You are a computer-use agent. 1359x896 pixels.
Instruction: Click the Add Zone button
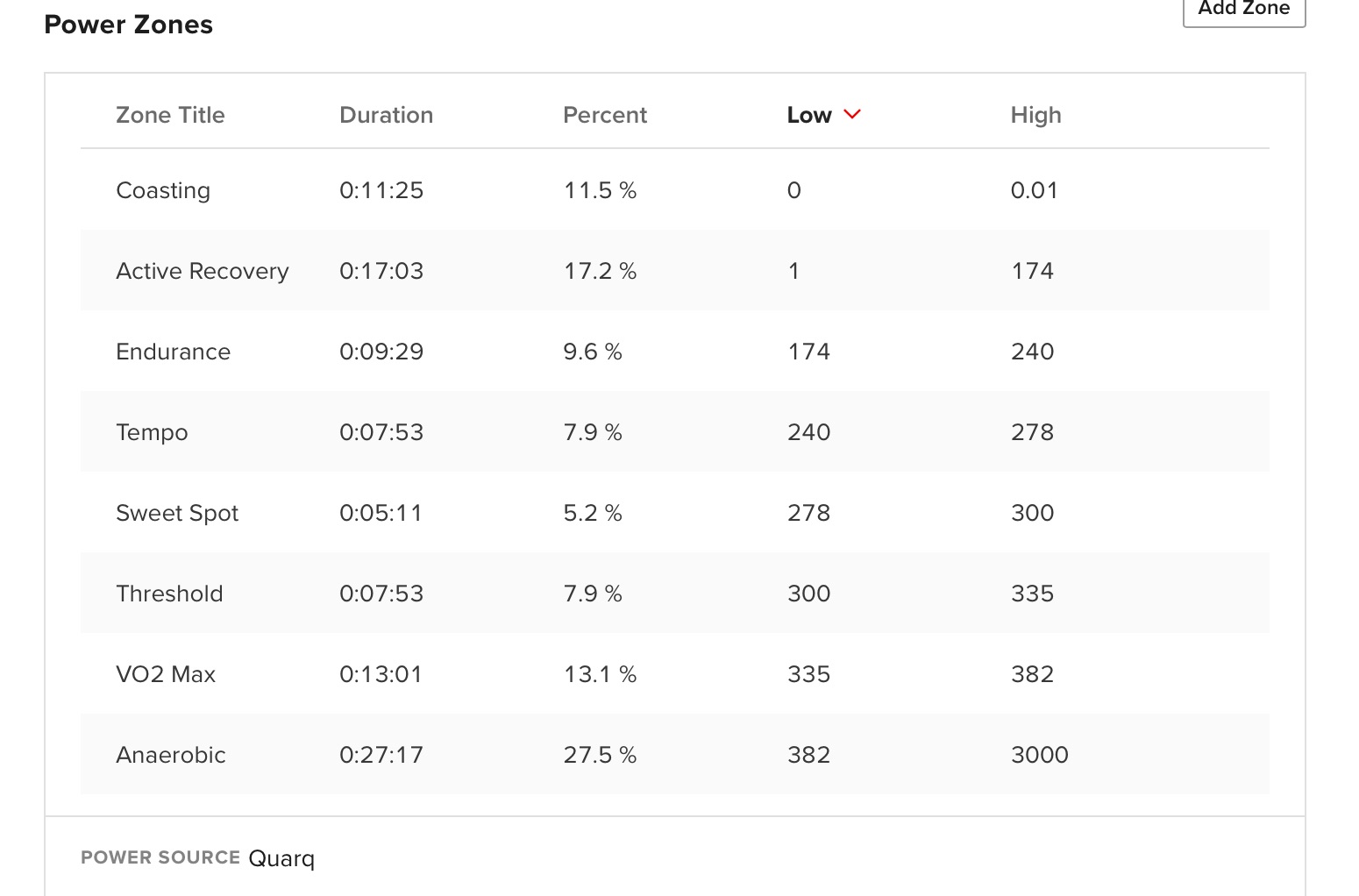point(1243,10)
